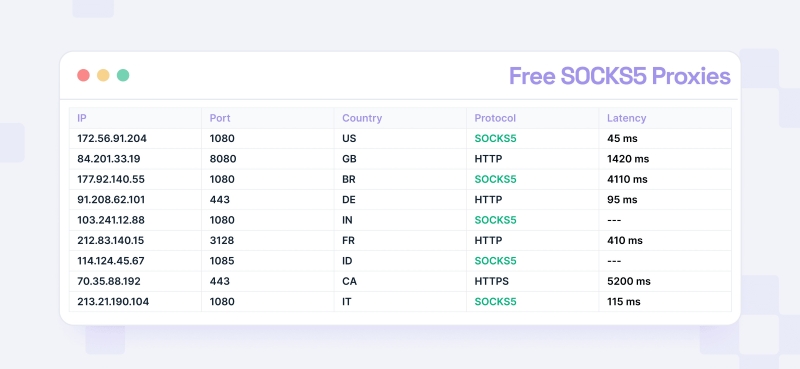The image size is (800, 369).
Task: Click the 115 ms latency value
Action: (x=623, y=302)
